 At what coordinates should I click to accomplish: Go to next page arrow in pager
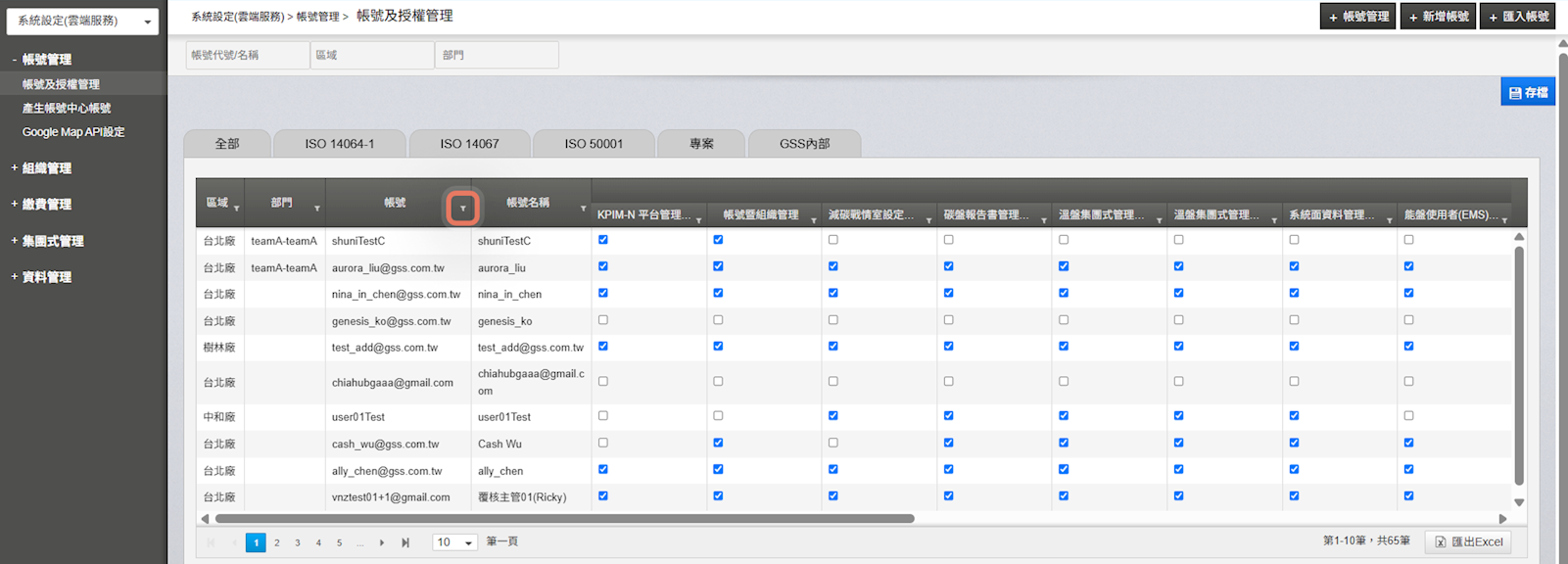[x=382, y=542]
